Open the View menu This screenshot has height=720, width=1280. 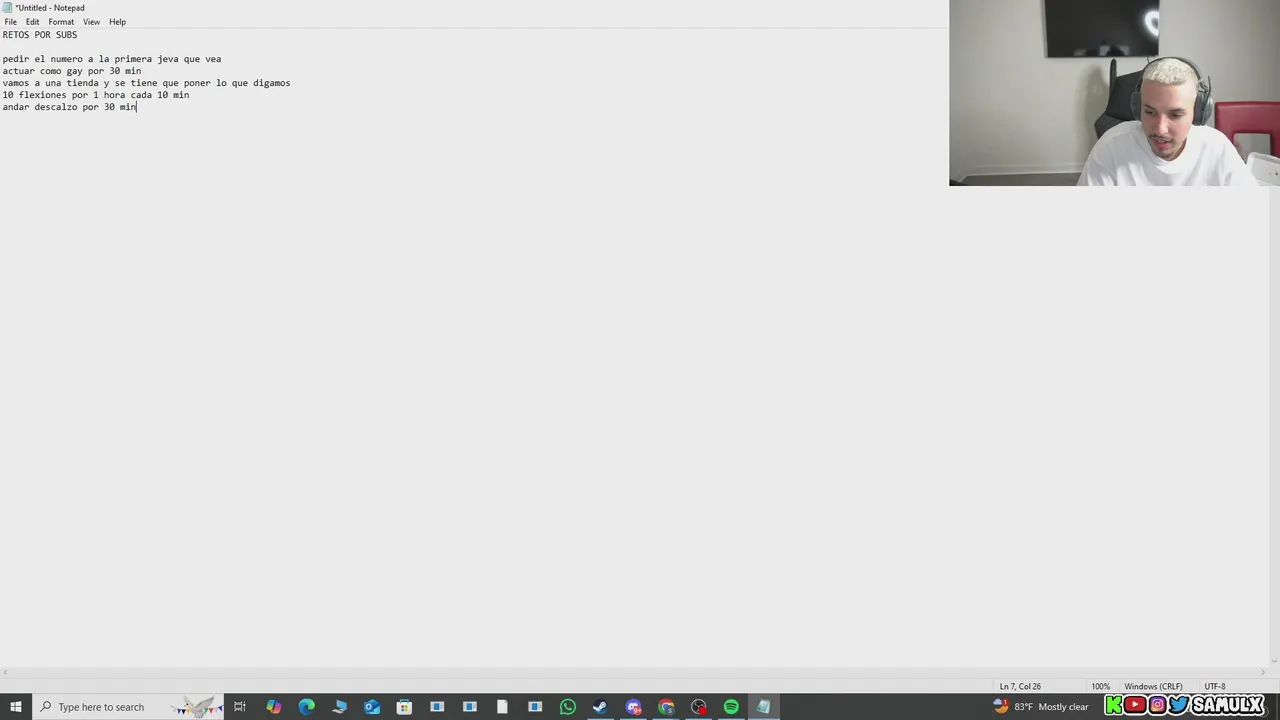91,21
